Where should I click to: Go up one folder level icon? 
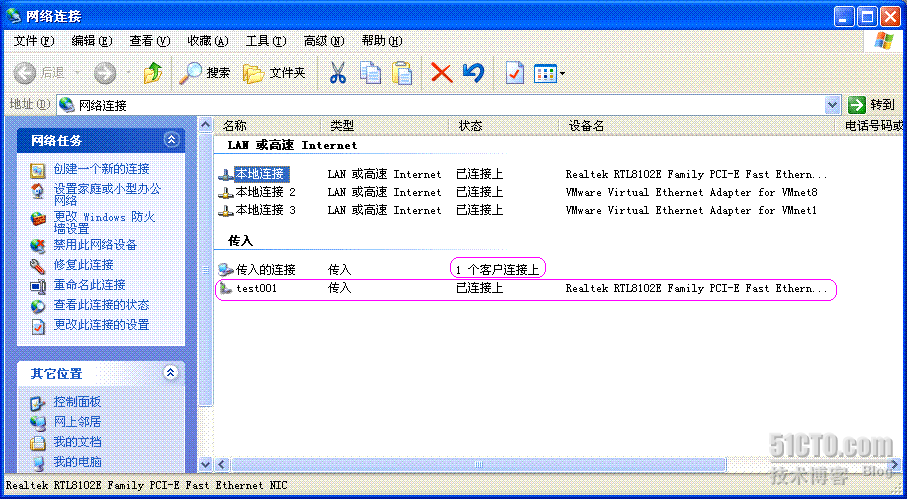pos(153,73)
